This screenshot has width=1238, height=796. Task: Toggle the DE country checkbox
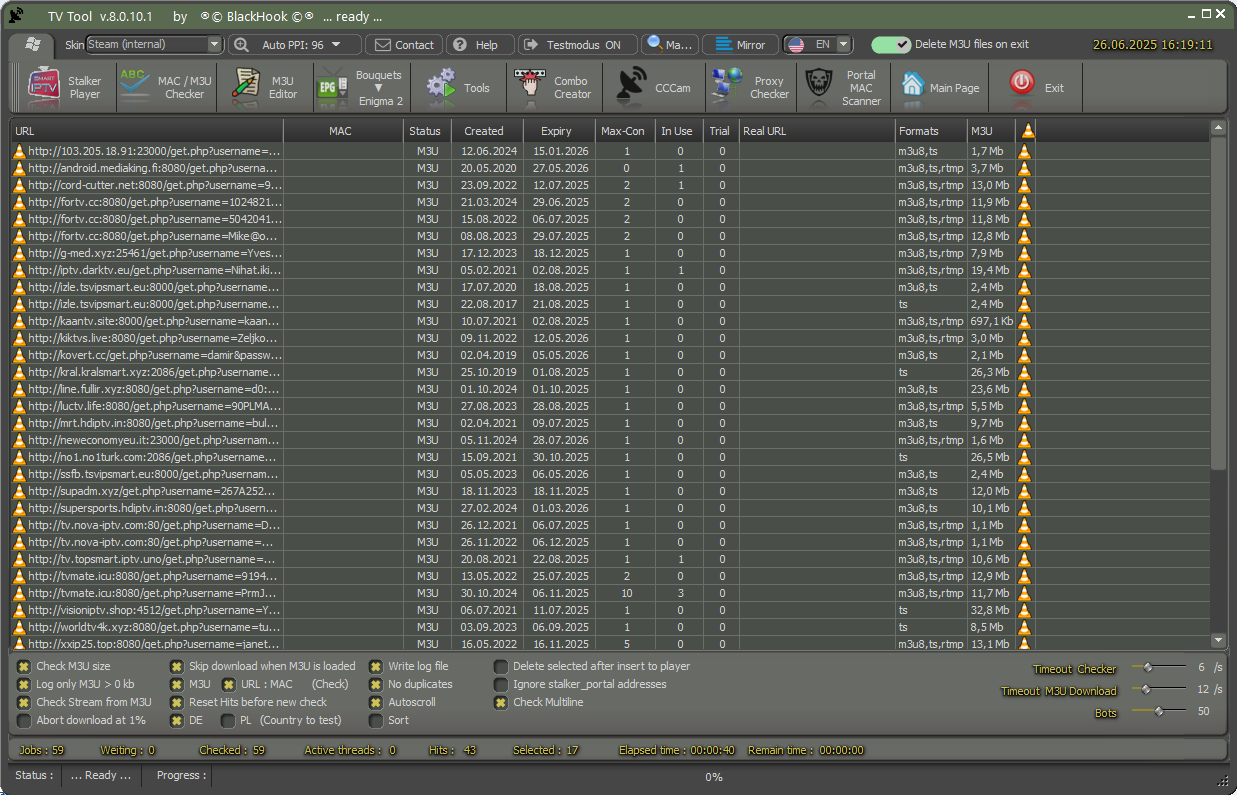177,721
